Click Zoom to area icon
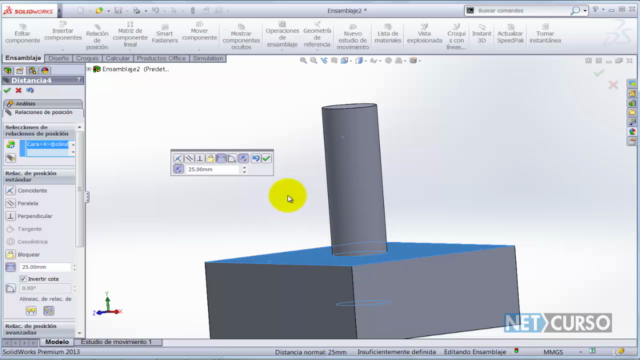Viewport: 640px width, 360px height. (x=313, y=60)
